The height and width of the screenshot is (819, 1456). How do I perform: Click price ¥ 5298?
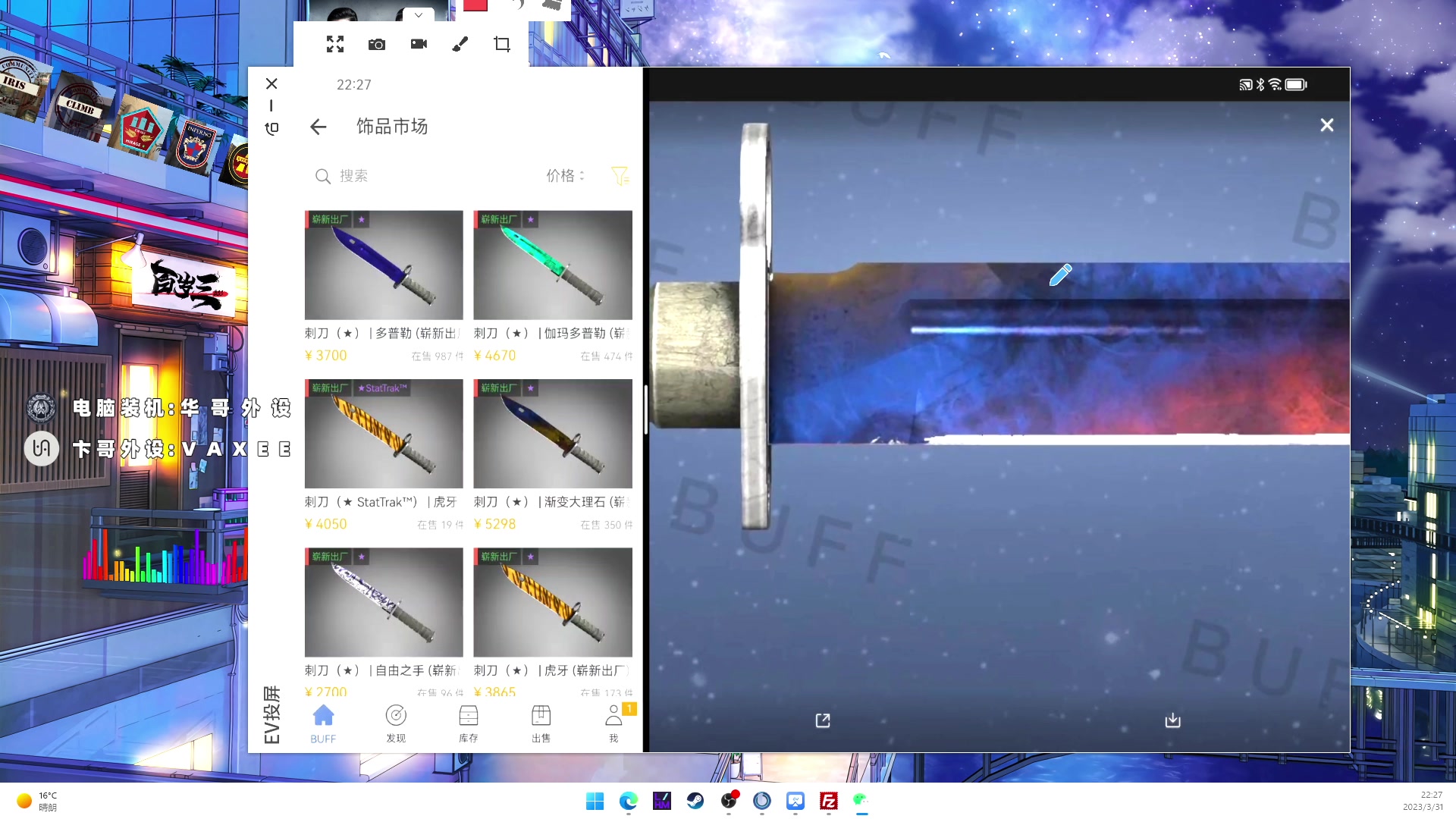pyautogui.click(x=495, y=524)
